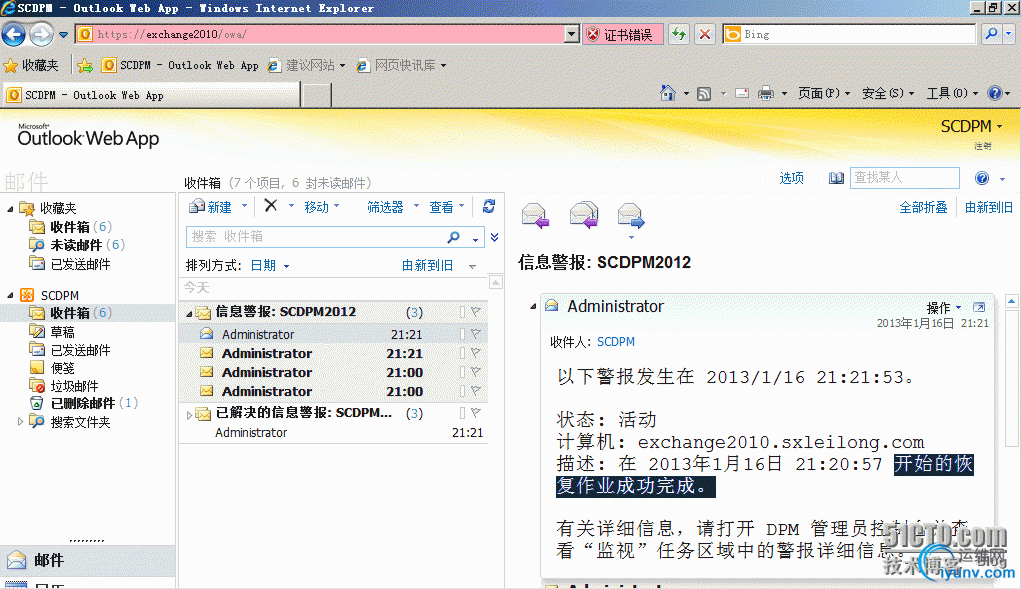Click the Reply All icon above message
This screenshot has width=1021, height=589.
pos(583,215)
